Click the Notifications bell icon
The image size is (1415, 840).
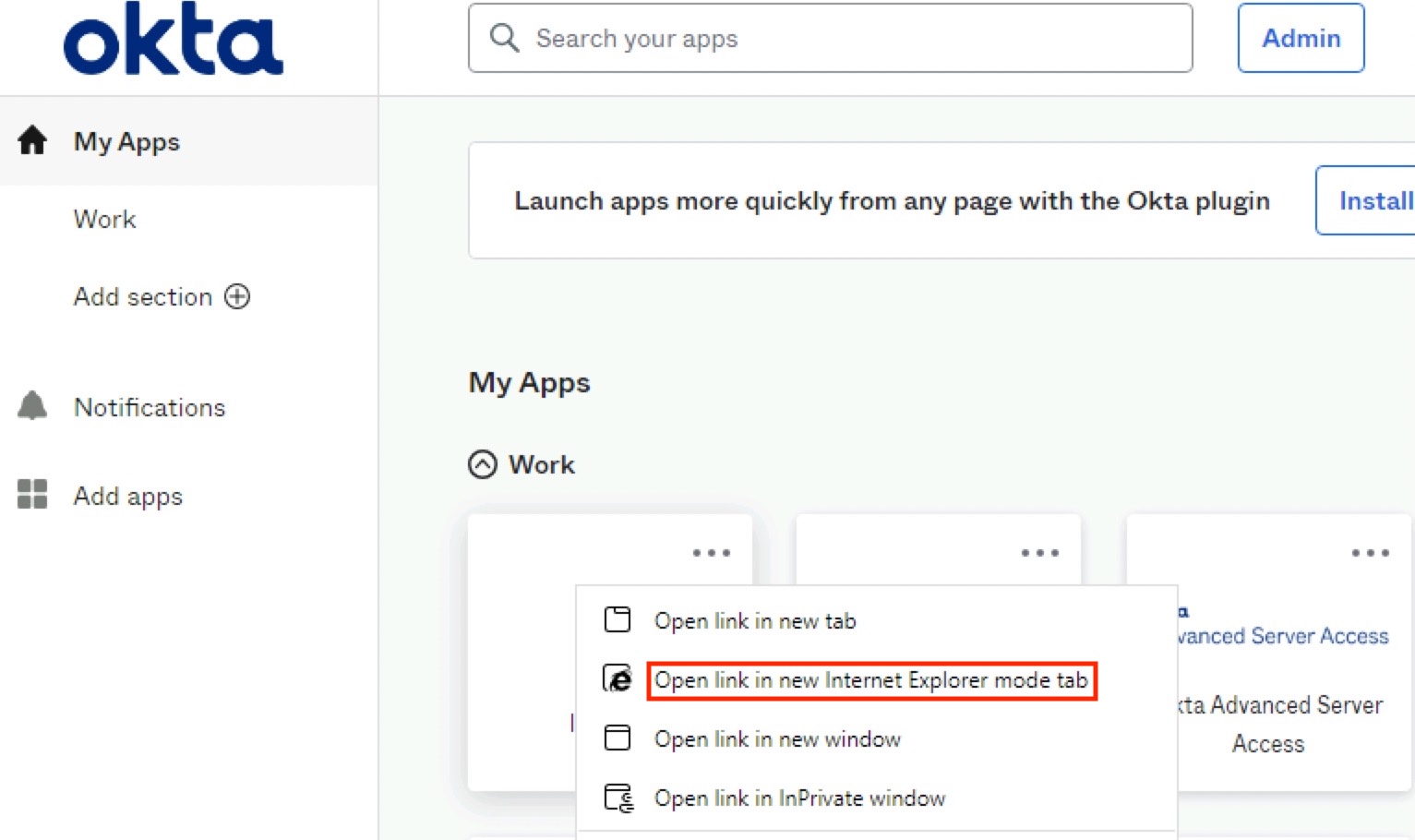32,406
